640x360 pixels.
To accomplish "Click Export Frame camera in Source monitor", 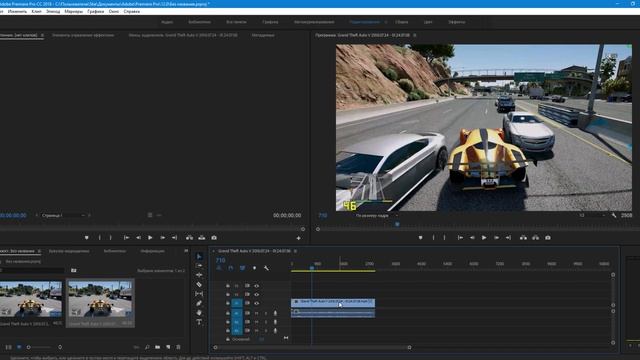I will [214, 238].
